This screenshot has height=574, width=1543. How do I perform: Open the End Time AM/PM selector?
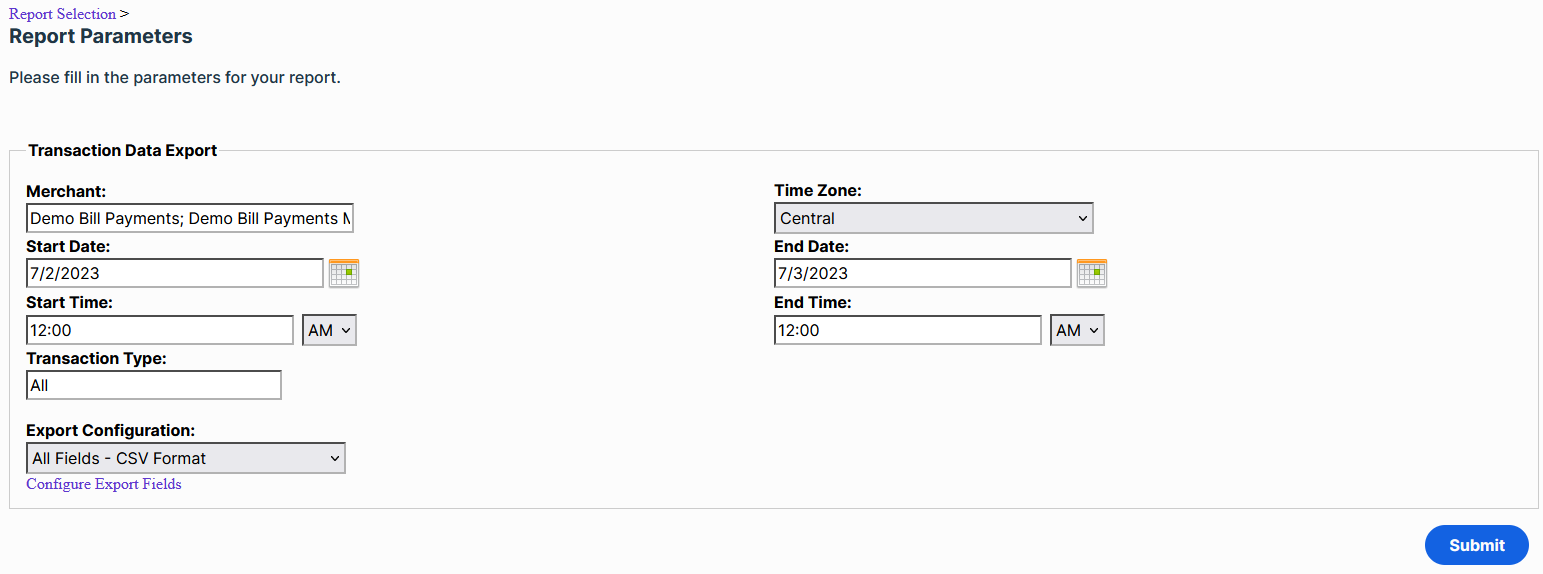coord(1077,330)
